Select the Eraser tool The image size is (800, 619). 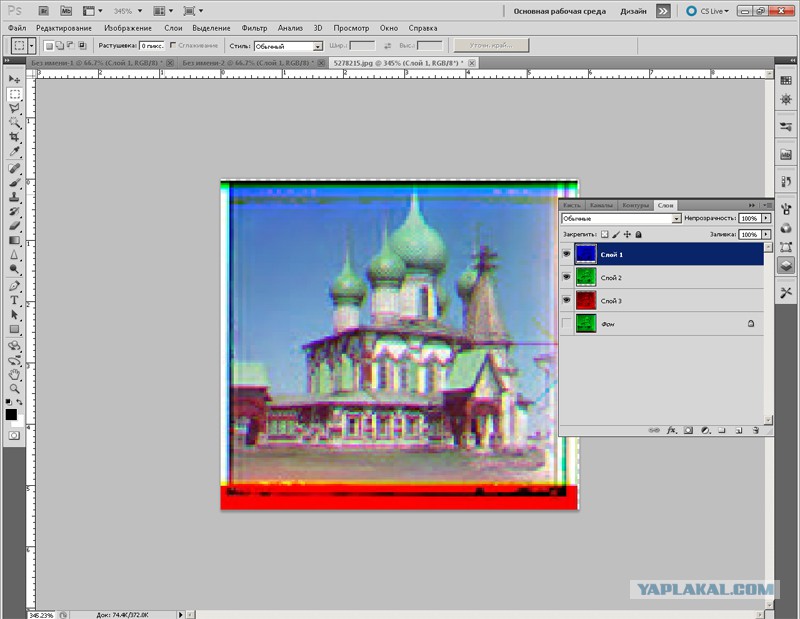14,226
